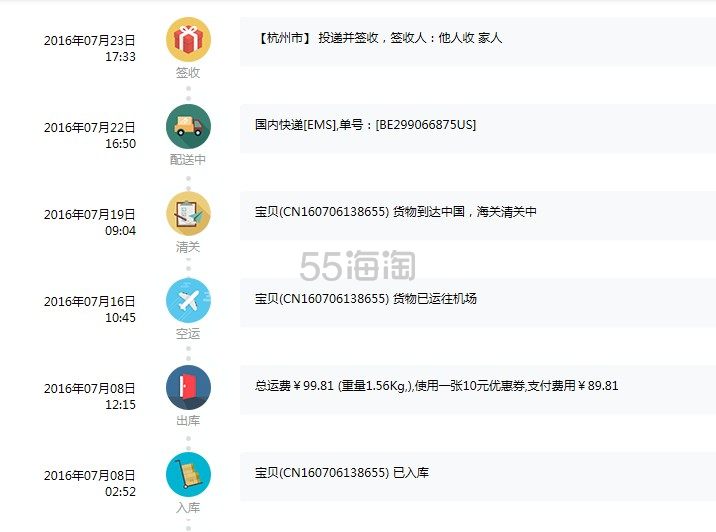Screen dimensions: 716x532
Task: Select the red door 出库 icon
Action: 188,387
